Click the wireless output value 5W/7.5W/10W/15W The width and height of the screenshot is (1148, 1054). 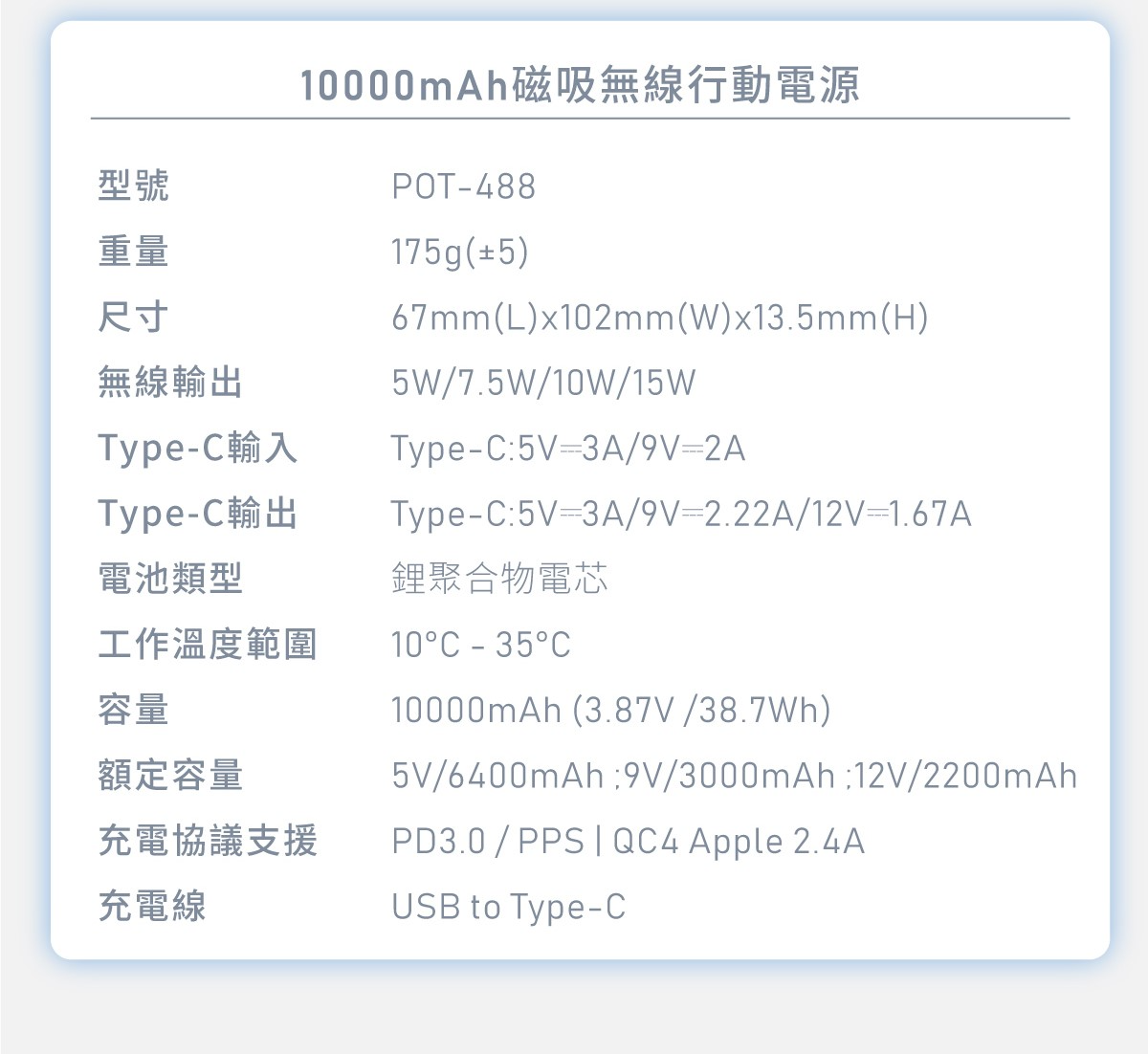(543, 383)
